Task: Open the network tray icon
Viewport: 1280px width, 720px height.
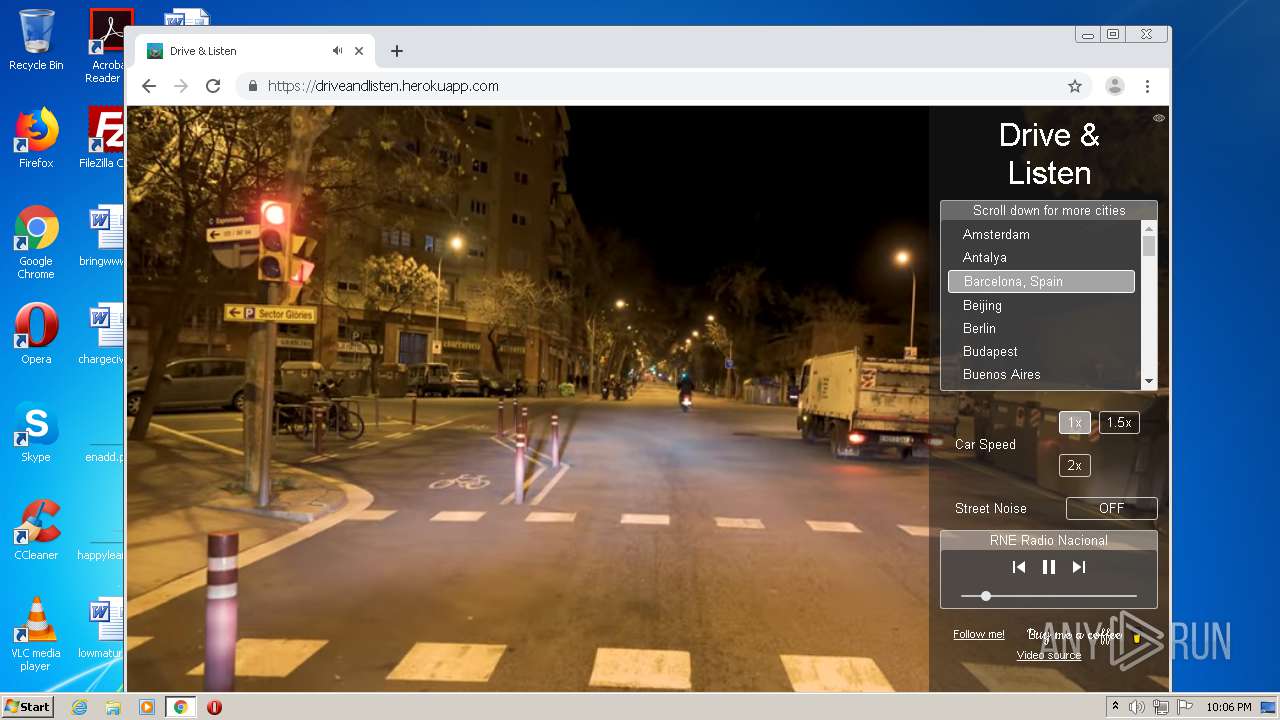Action: tap(1161, 707)
